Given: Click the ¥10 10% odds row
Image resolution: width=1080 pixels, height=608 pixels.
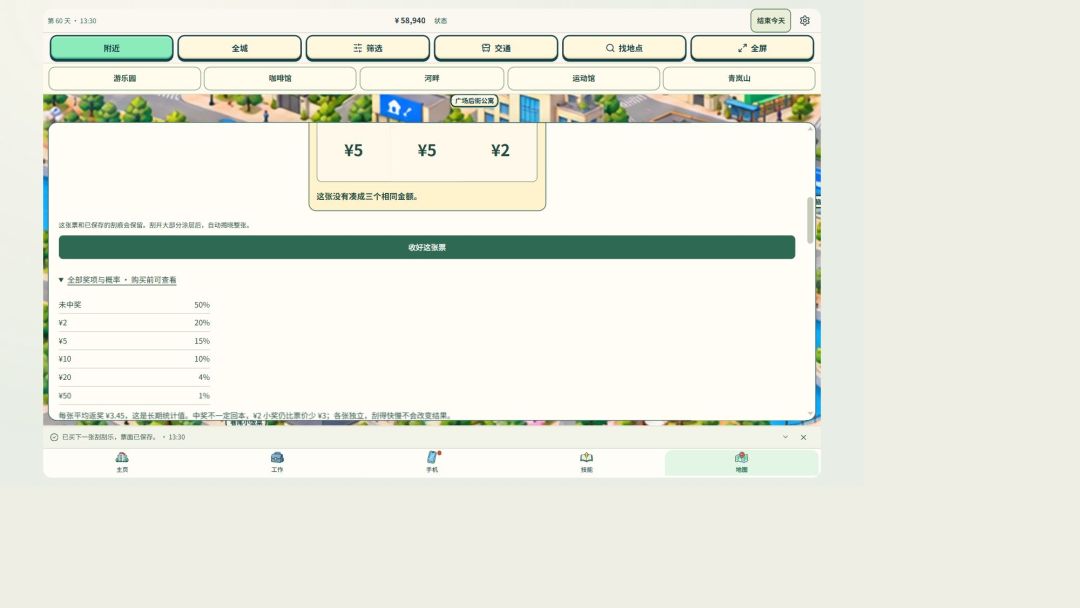Looking at the screenshot, I should click(134, 359).
